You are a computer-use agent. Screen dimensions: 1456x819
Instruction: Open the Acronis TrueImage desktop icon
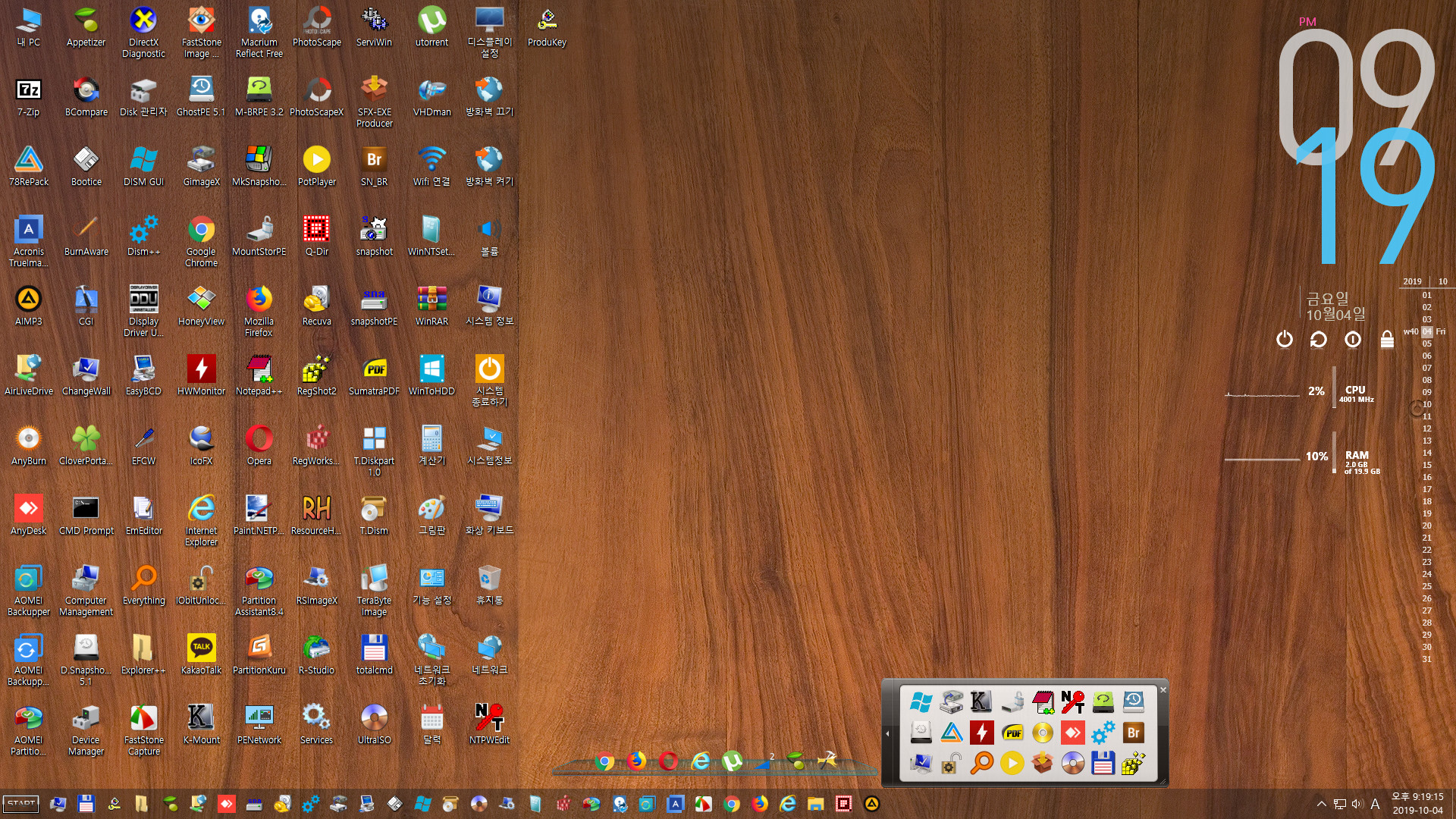[29, 241]
